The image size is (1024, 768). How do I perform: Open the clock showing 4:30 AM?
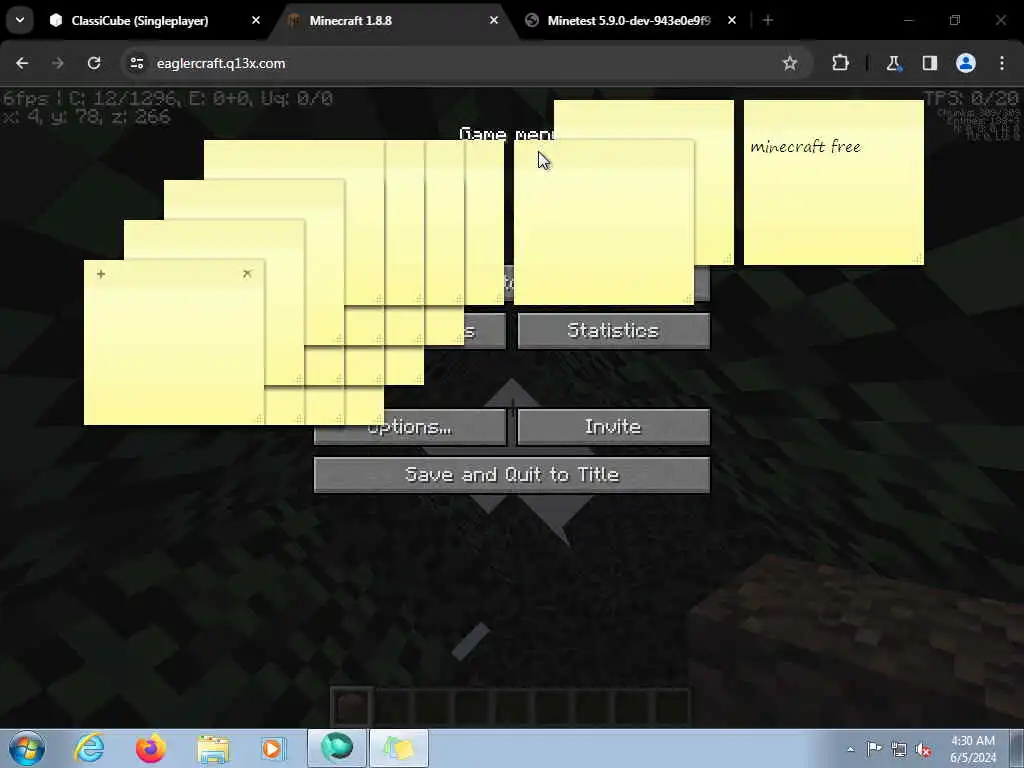(973, 749)
